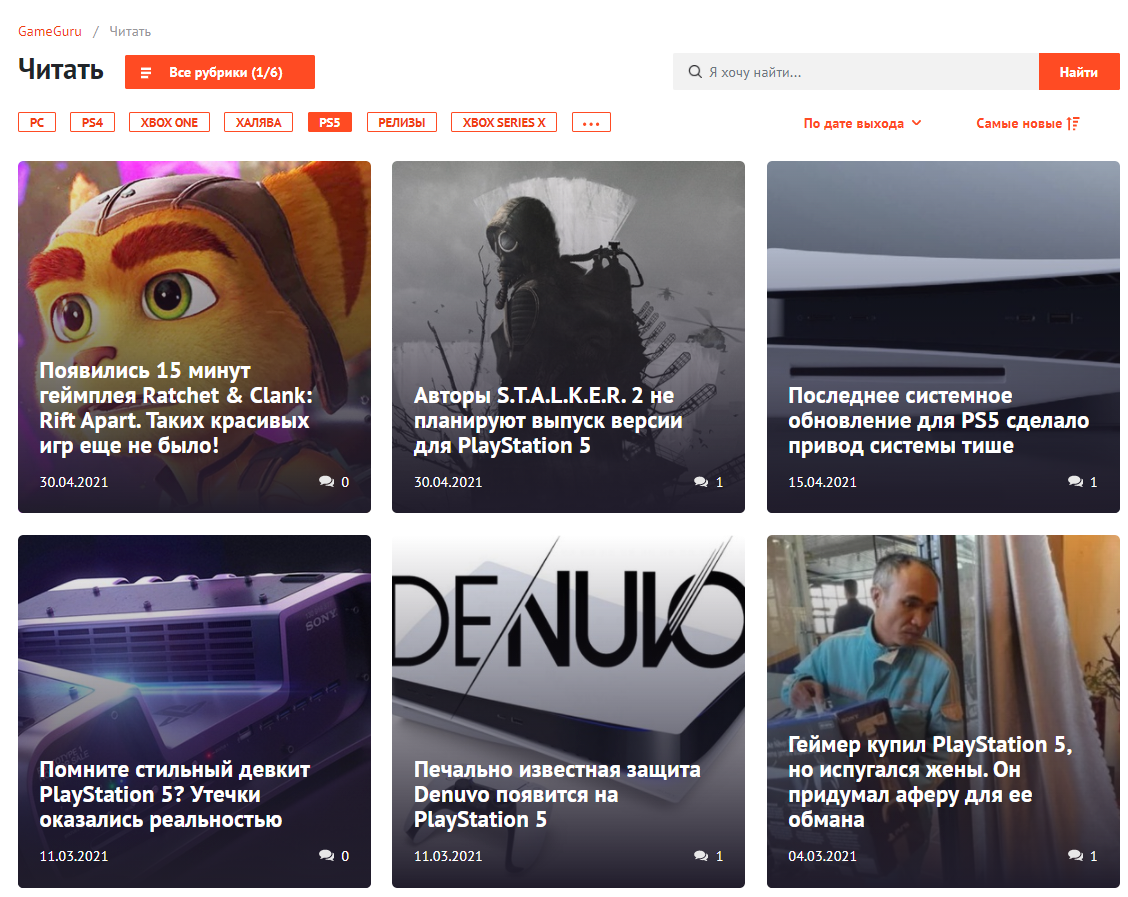Focus the Я хочу найти search field
The height and width of the screenshot is (897, 1128).
tap(856, 72)
